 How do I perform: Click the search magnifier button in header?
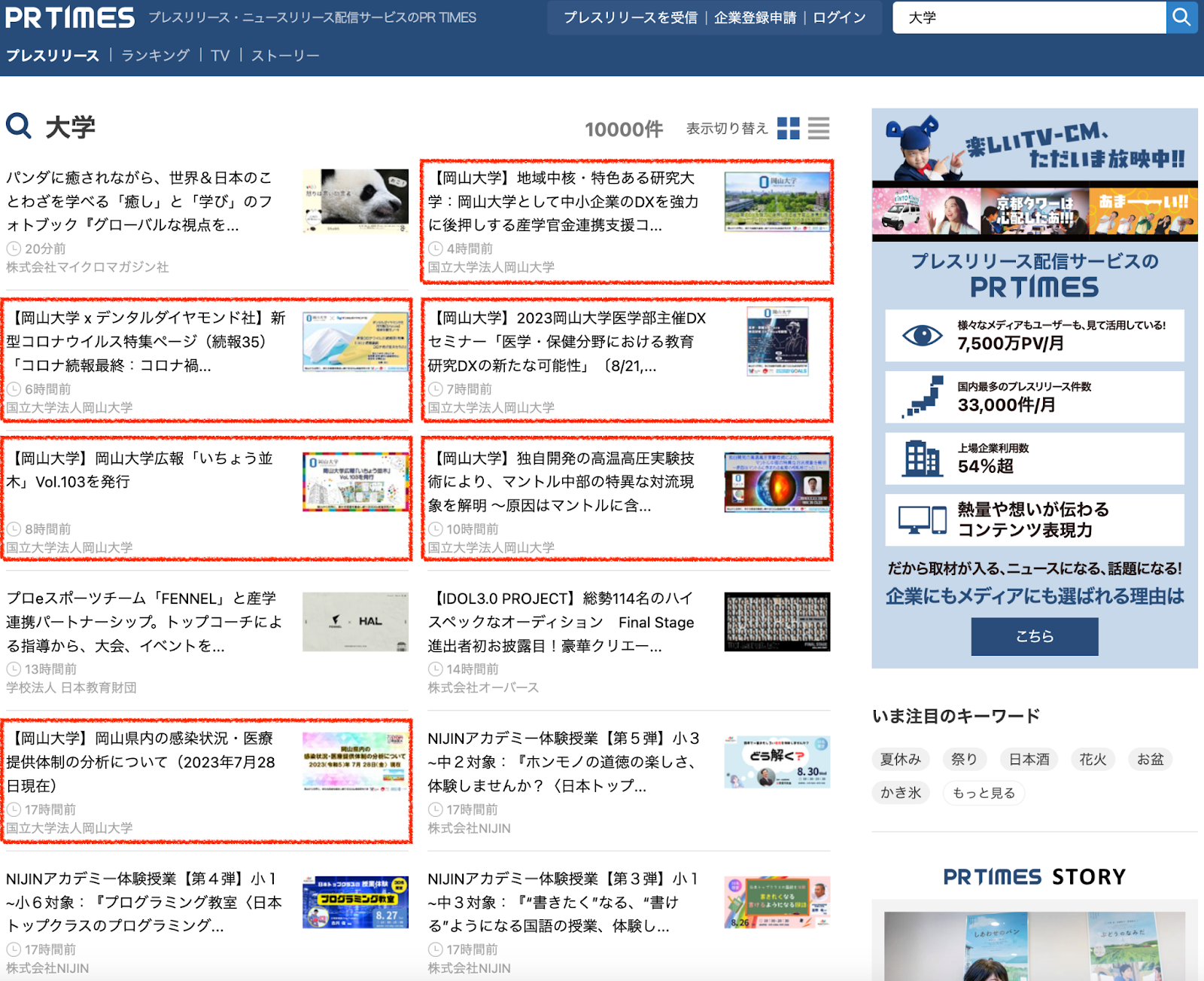1181,17
